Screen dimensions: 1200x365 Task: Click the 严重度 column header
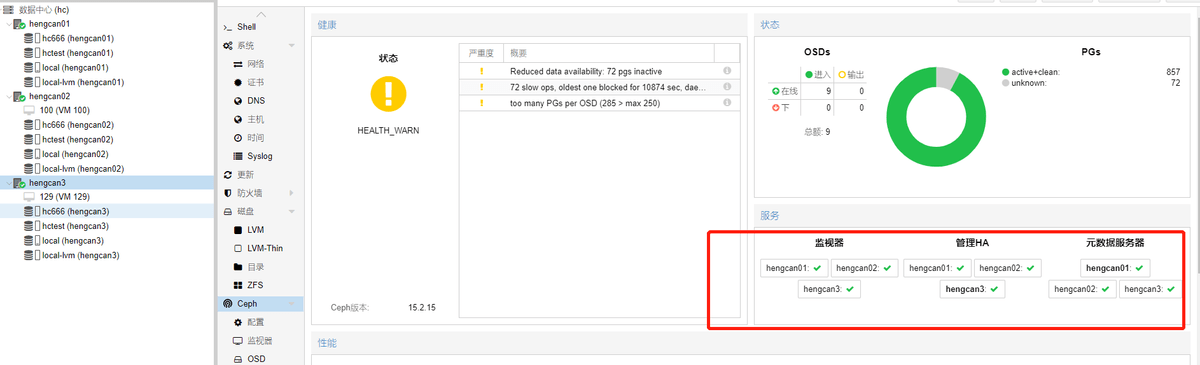pos(481,53)
